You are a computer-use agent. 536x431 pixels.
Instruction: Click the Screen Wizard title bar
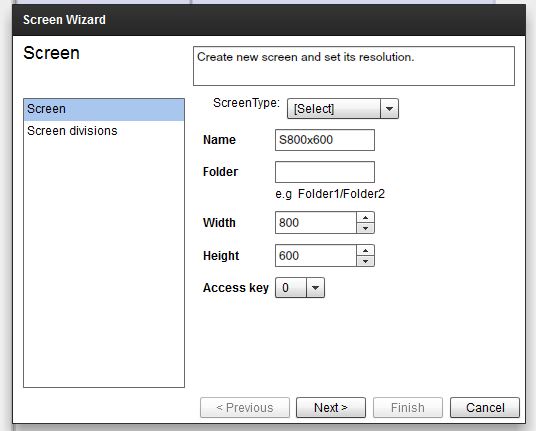269,20
